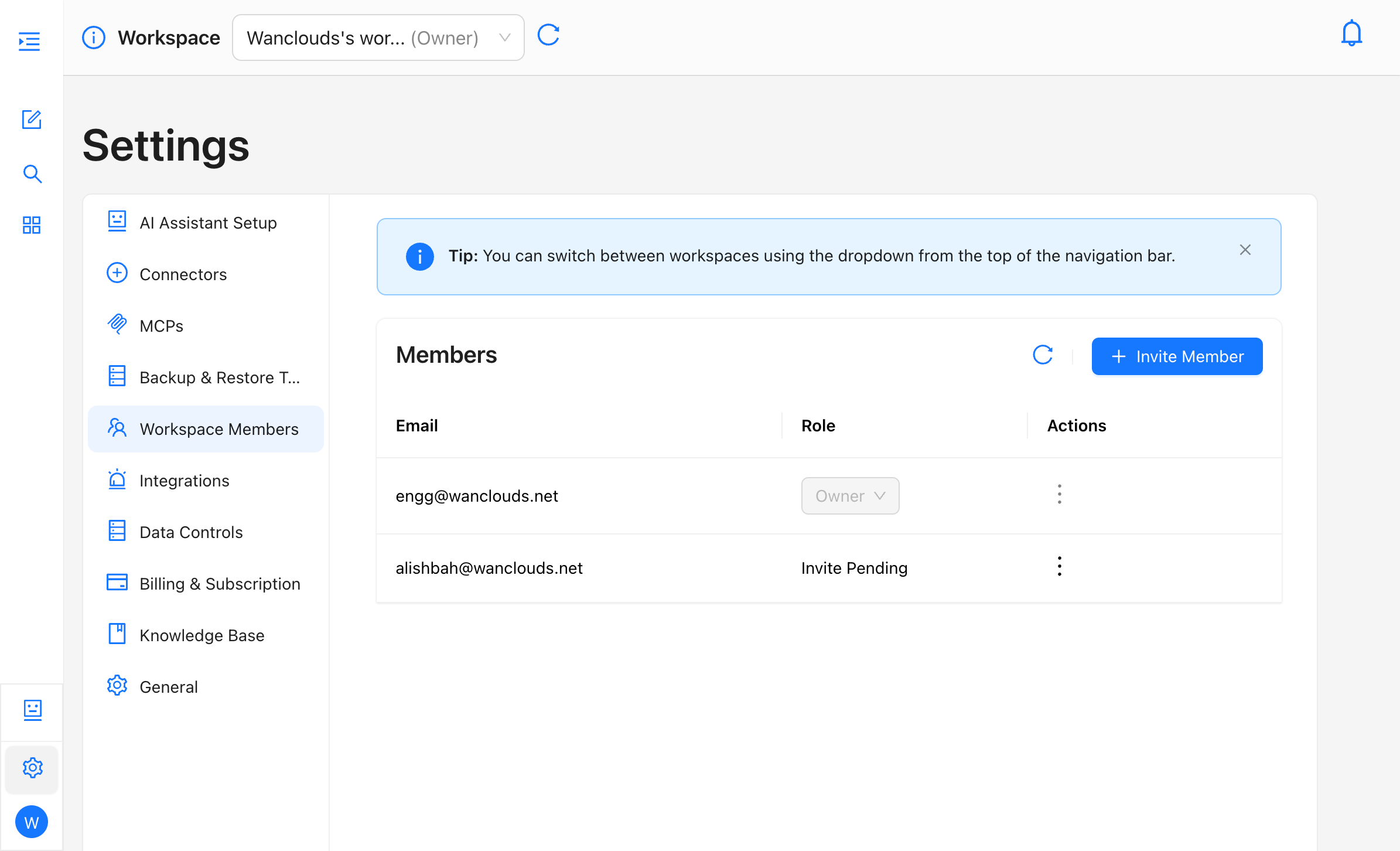Open search from the left rail
Screen dimensions: 1400x851
32,173
